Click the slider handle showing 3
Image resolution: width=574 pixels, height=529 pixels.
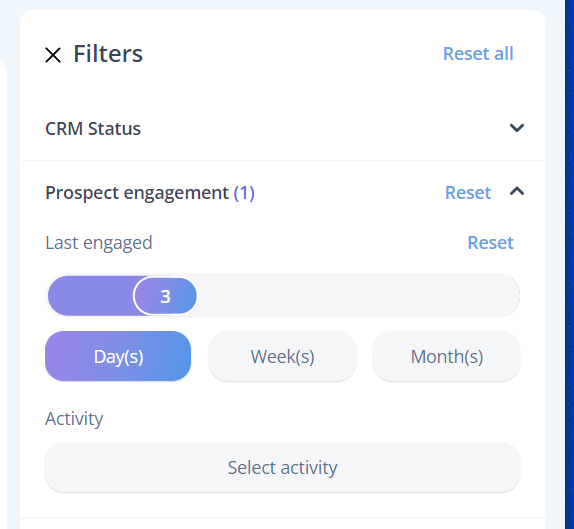[x=165, y=296]
